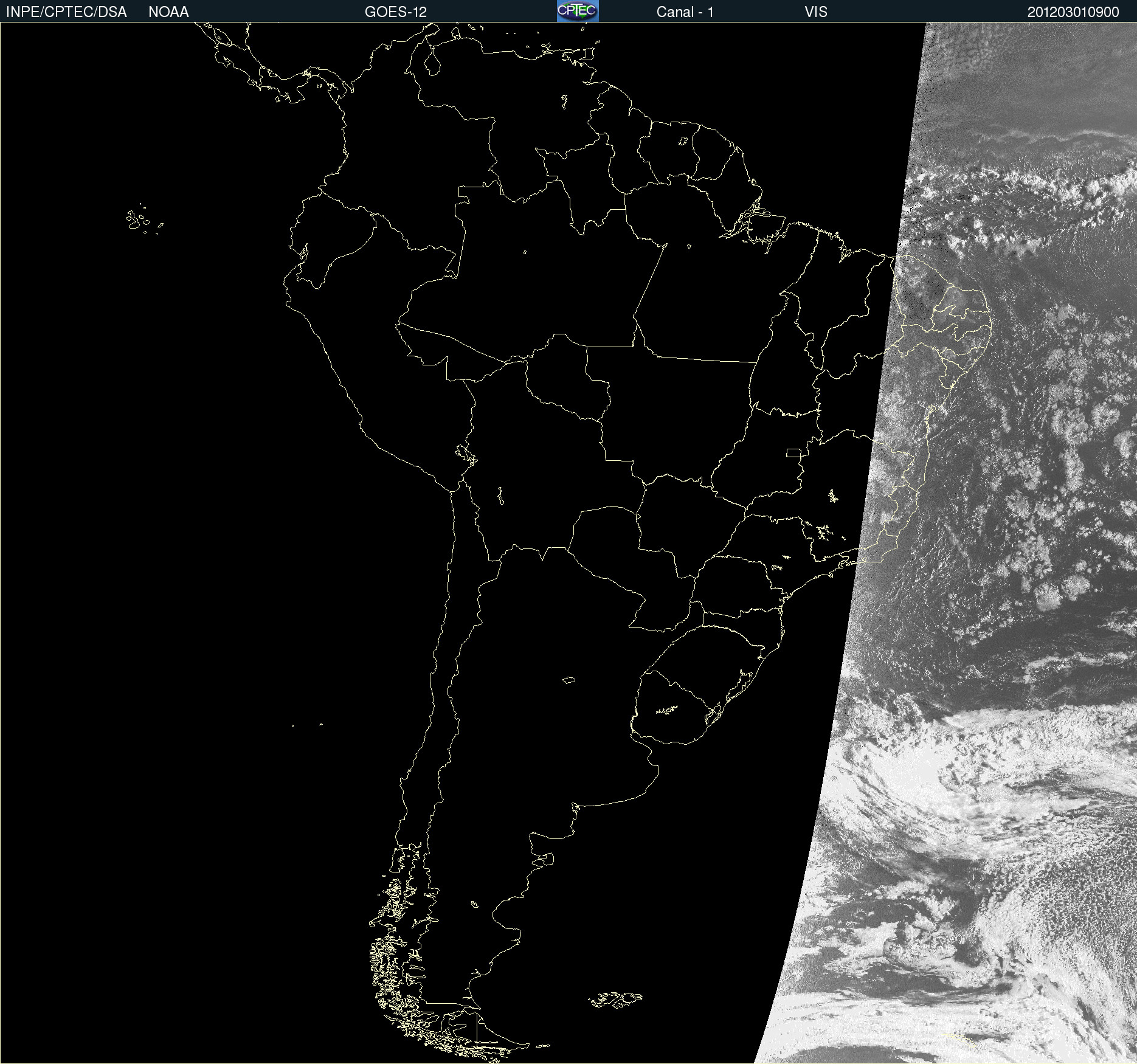Screen dimensions: 1137x1064
Task: Click the CPTEC logo in the header
Action: [578, 11]
